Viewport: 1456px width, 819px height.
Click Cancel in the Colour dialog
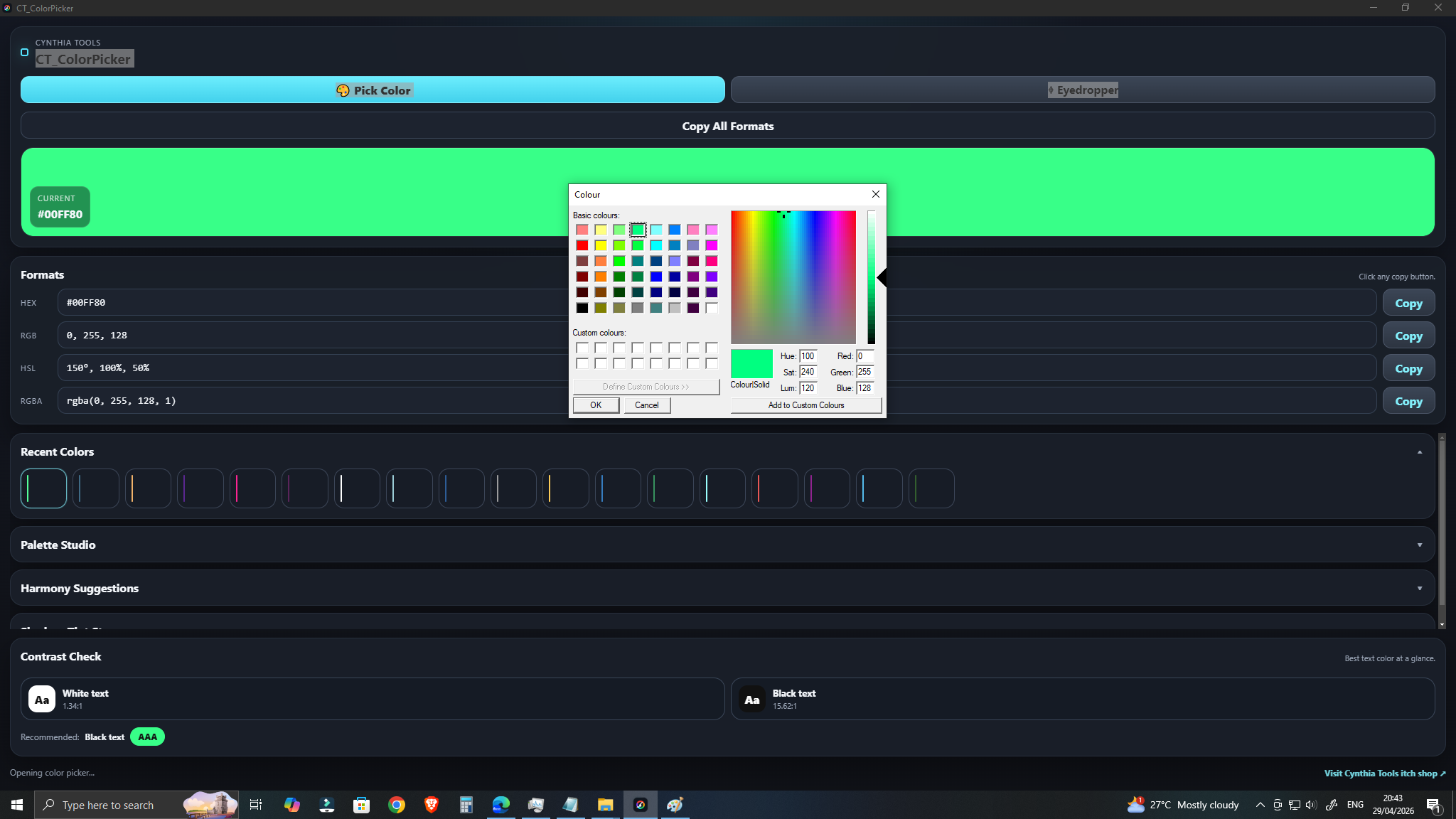(x=647, y=405)
